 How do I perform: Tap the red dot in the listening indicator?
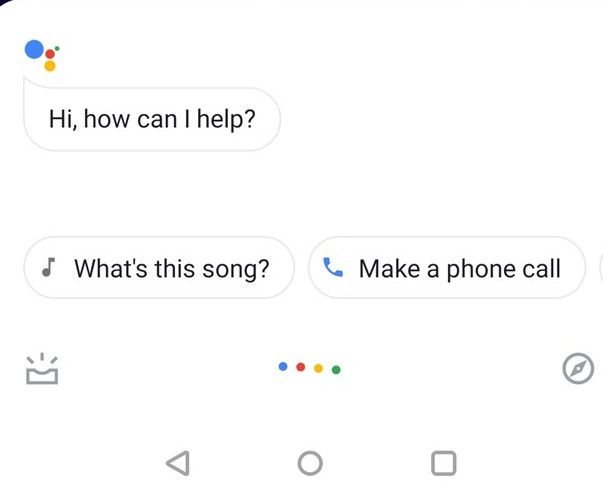point(301,367)
